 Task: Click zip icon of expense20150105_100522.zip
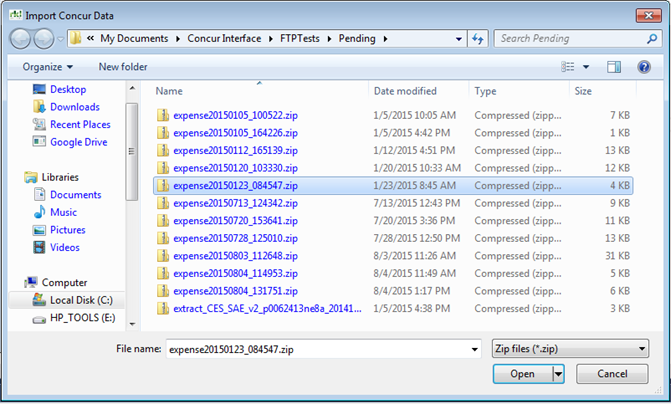[x=163, y=115]
